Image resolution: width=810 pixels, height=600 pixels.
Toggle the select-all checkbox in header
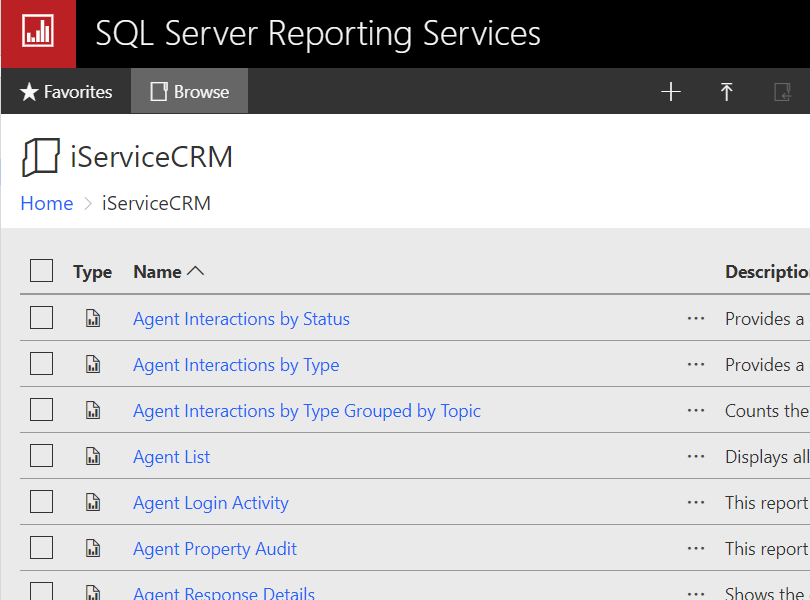coord(41,271)
